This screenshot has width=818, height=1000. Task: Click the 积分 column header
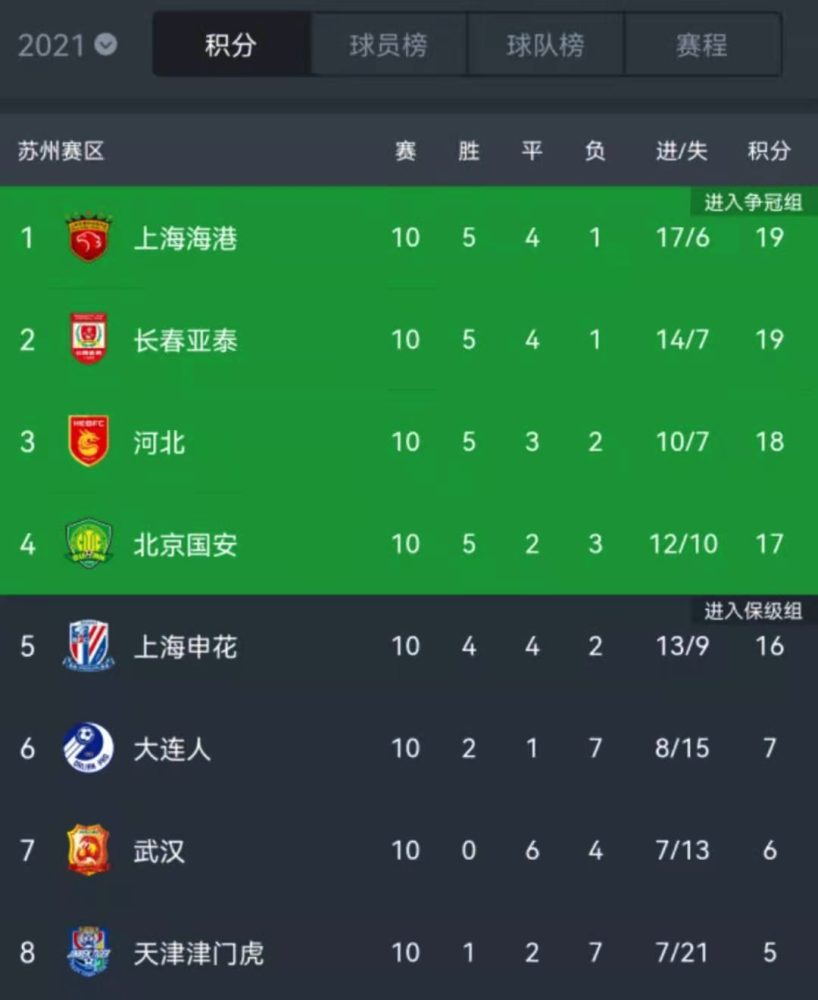(x=770, y=151)
